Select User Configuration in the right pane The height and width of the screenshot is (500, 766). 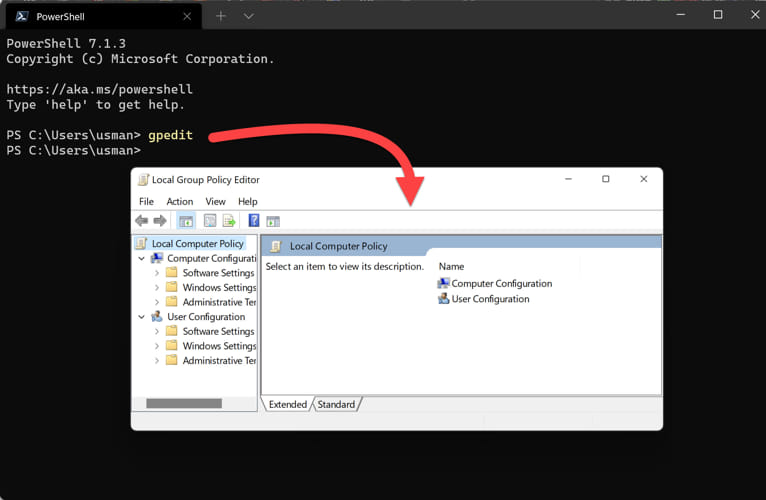490,299
